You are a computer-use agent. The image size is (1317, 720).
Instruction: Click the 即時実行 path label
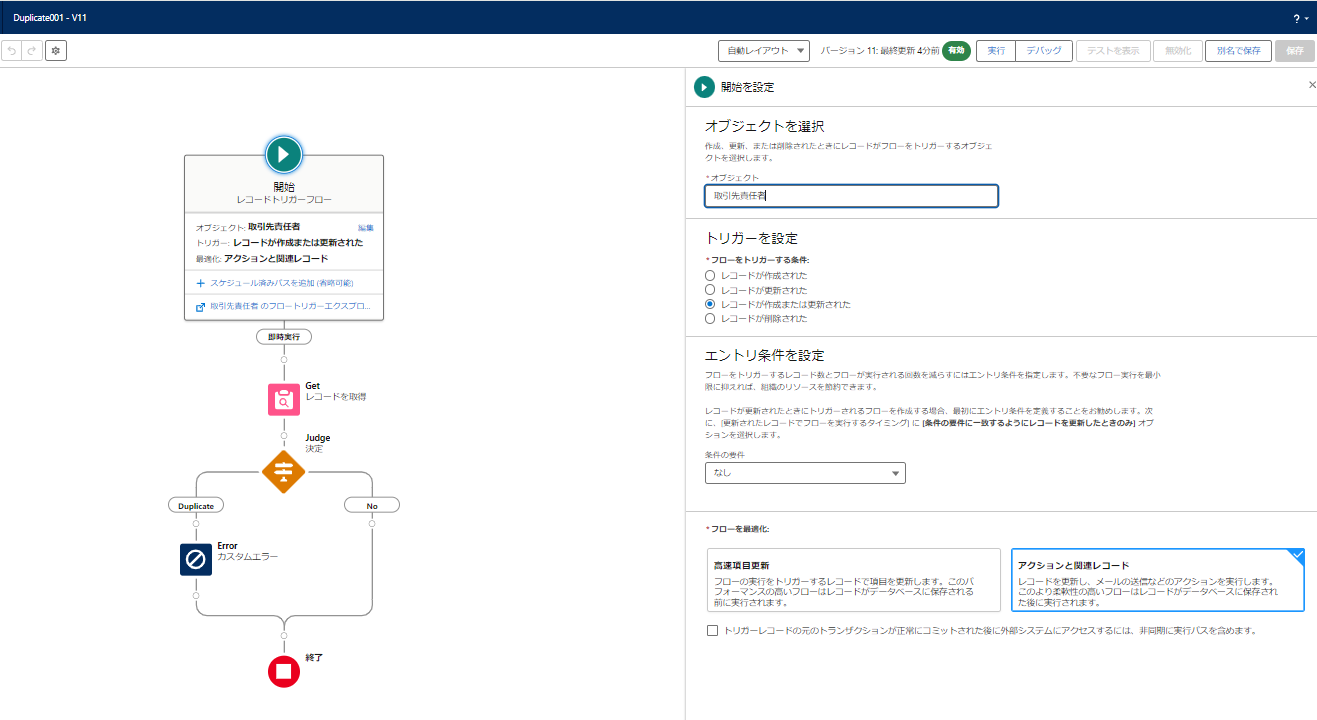(284, 337)
